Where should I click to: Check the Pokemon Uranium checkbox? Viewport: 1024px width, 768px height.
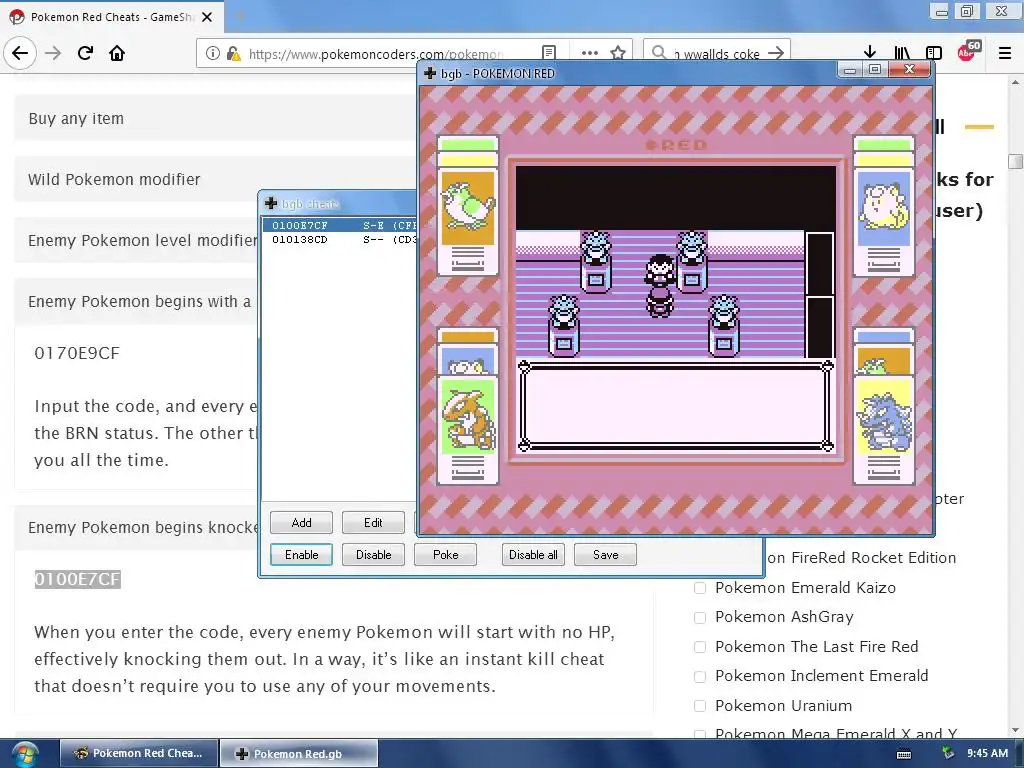click(700, 706)
